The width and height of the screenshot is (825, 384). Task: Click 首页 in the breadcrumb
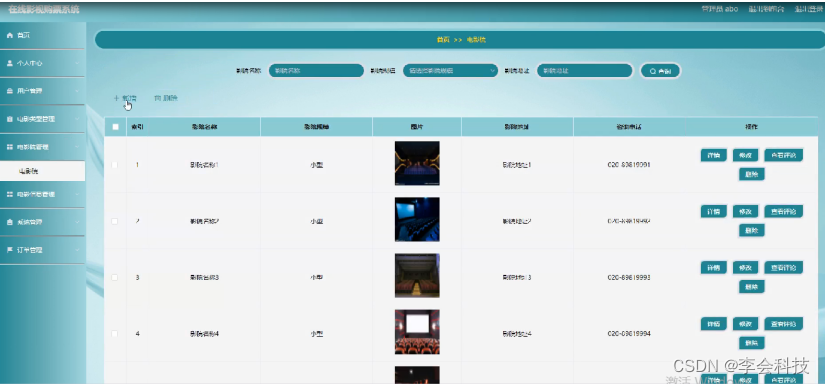[x=443, y=40]
